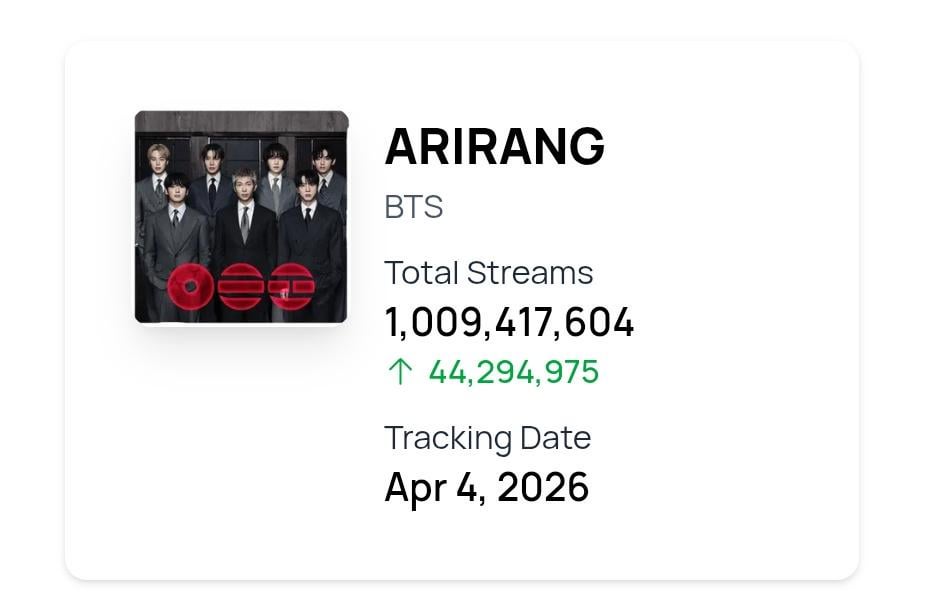This screenshot has height=592, width=936.
Task: Select the 1,009,417,604 total streams figure
Action: tap(509, 322)
